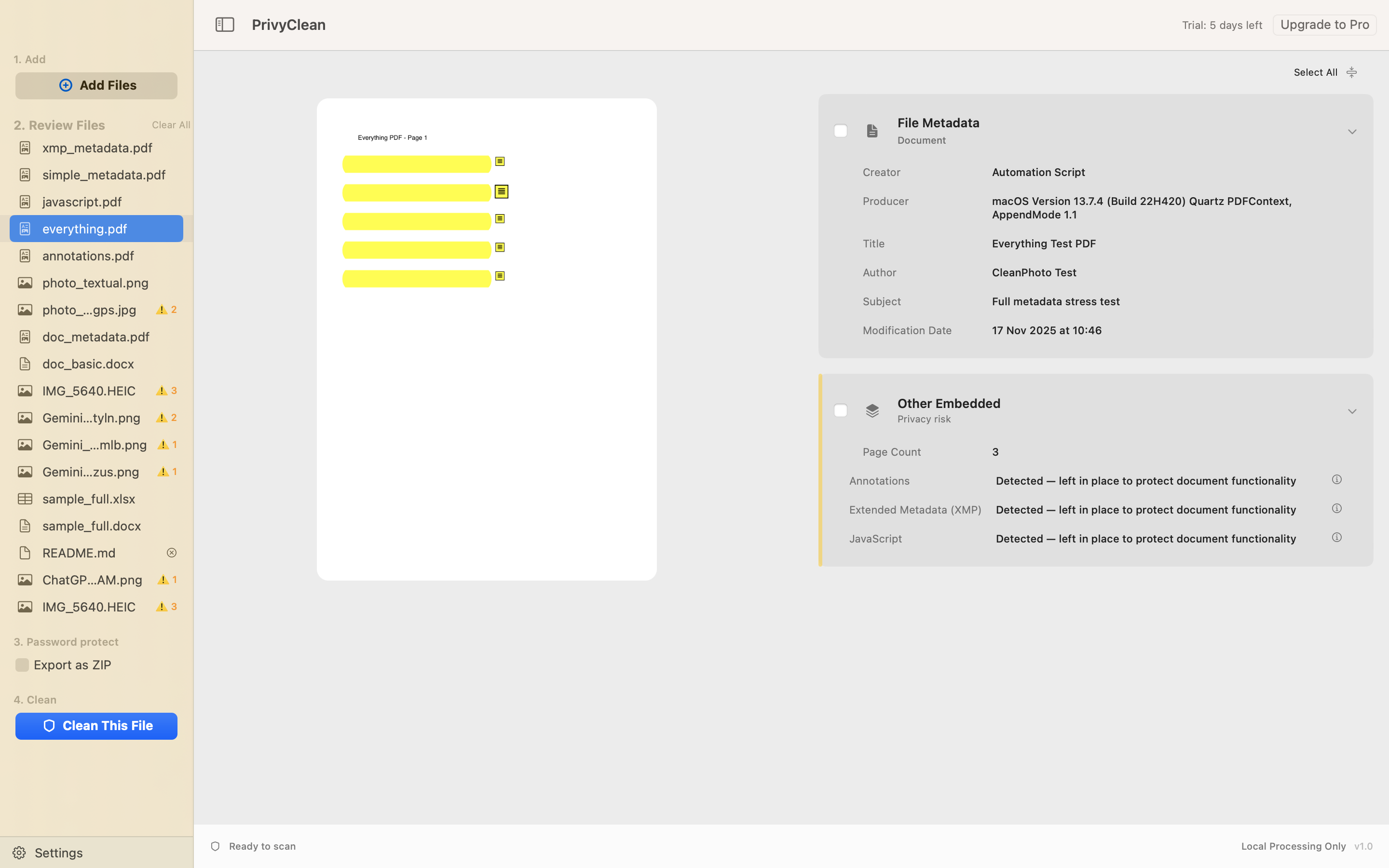Click Clear All link
The image size is (1389, 868).
click(x=170, y=125)
